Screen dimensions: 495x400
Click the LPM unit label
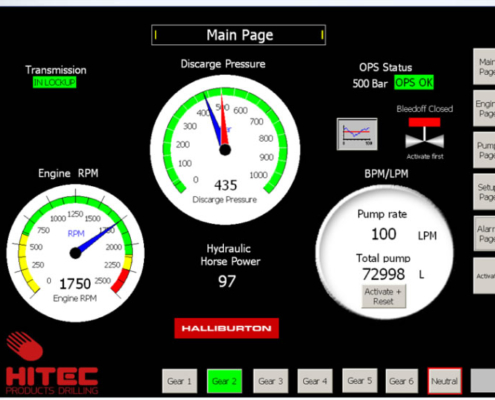427,236
